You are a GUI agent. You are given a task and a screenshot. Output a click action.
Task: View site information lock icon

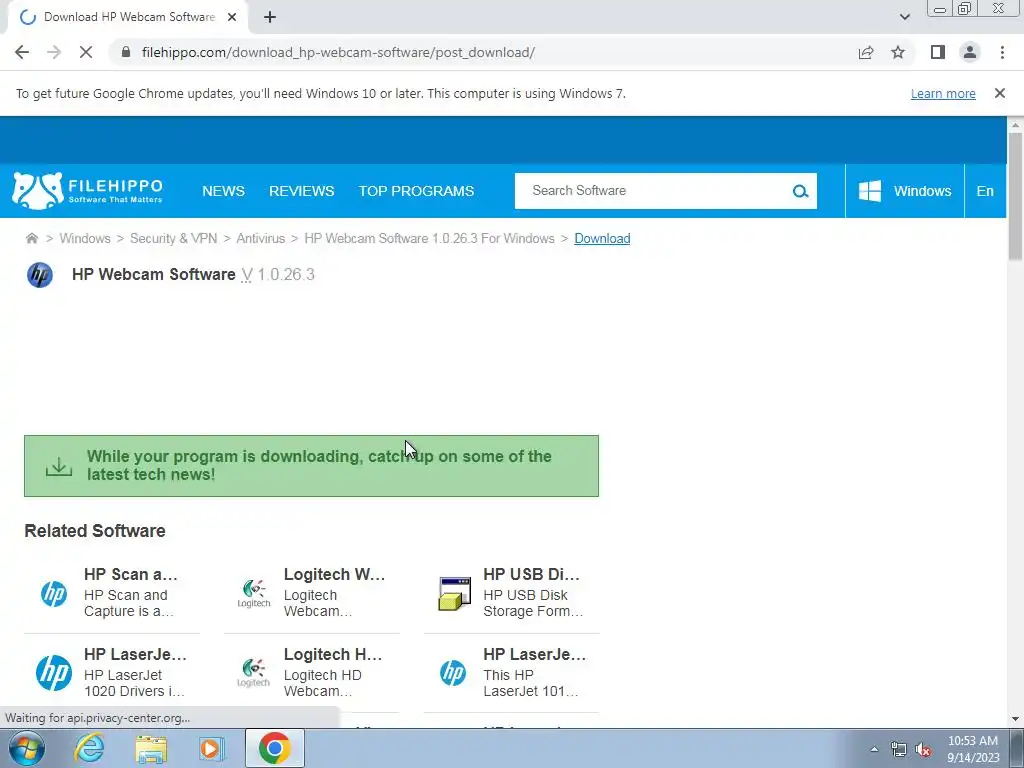126,52
